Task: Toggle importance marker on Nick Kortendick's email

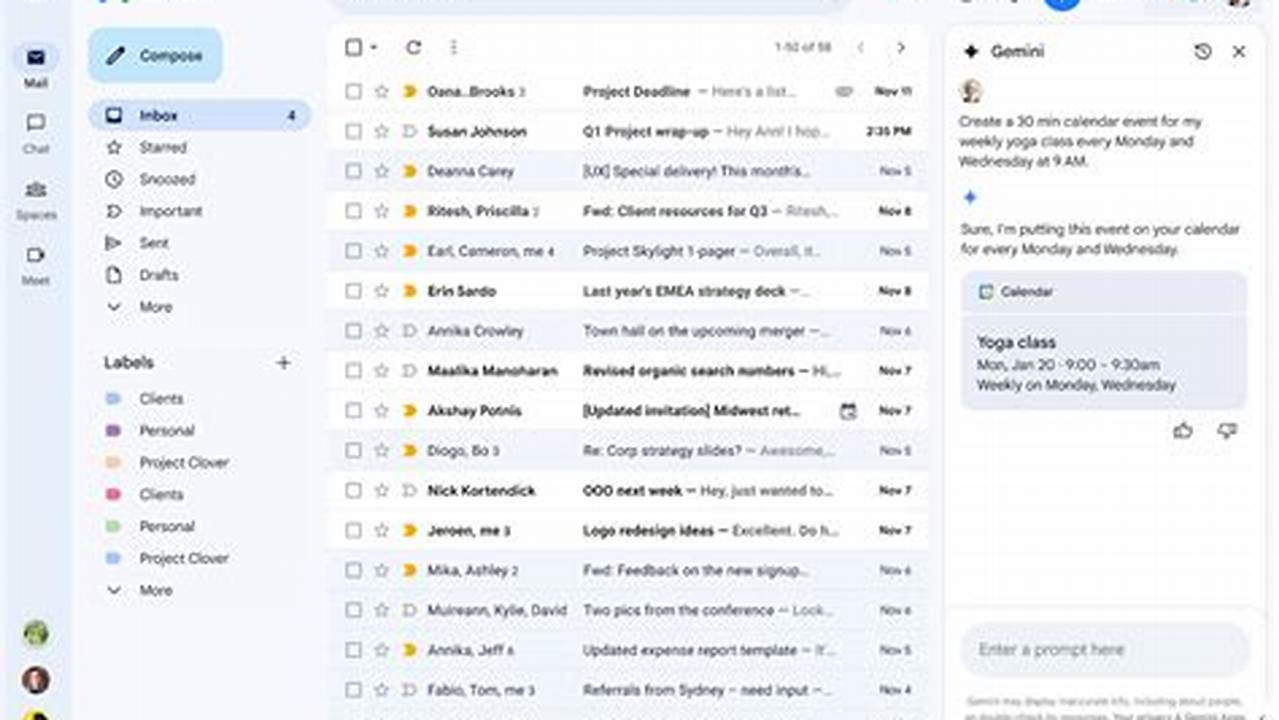Action: coord(409,491)
